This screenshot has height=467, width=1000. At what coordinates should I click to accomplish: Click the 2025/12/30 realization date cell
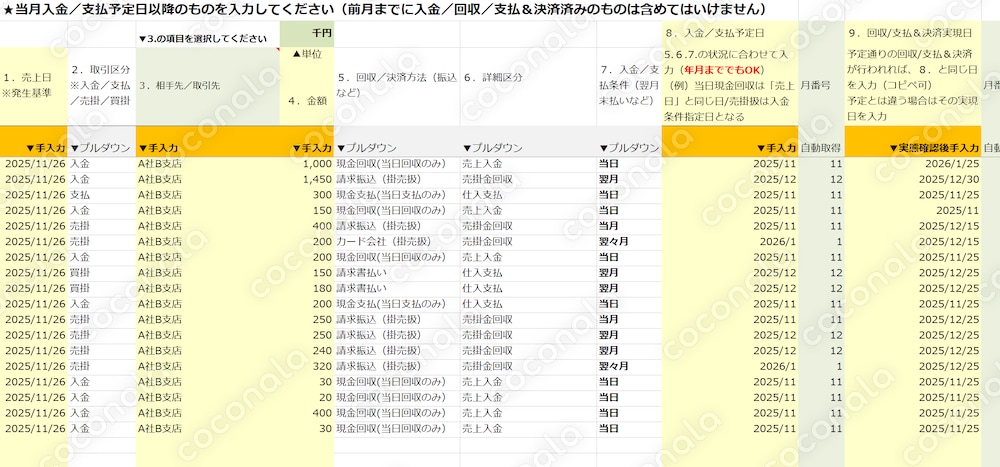tap(913, 179)
